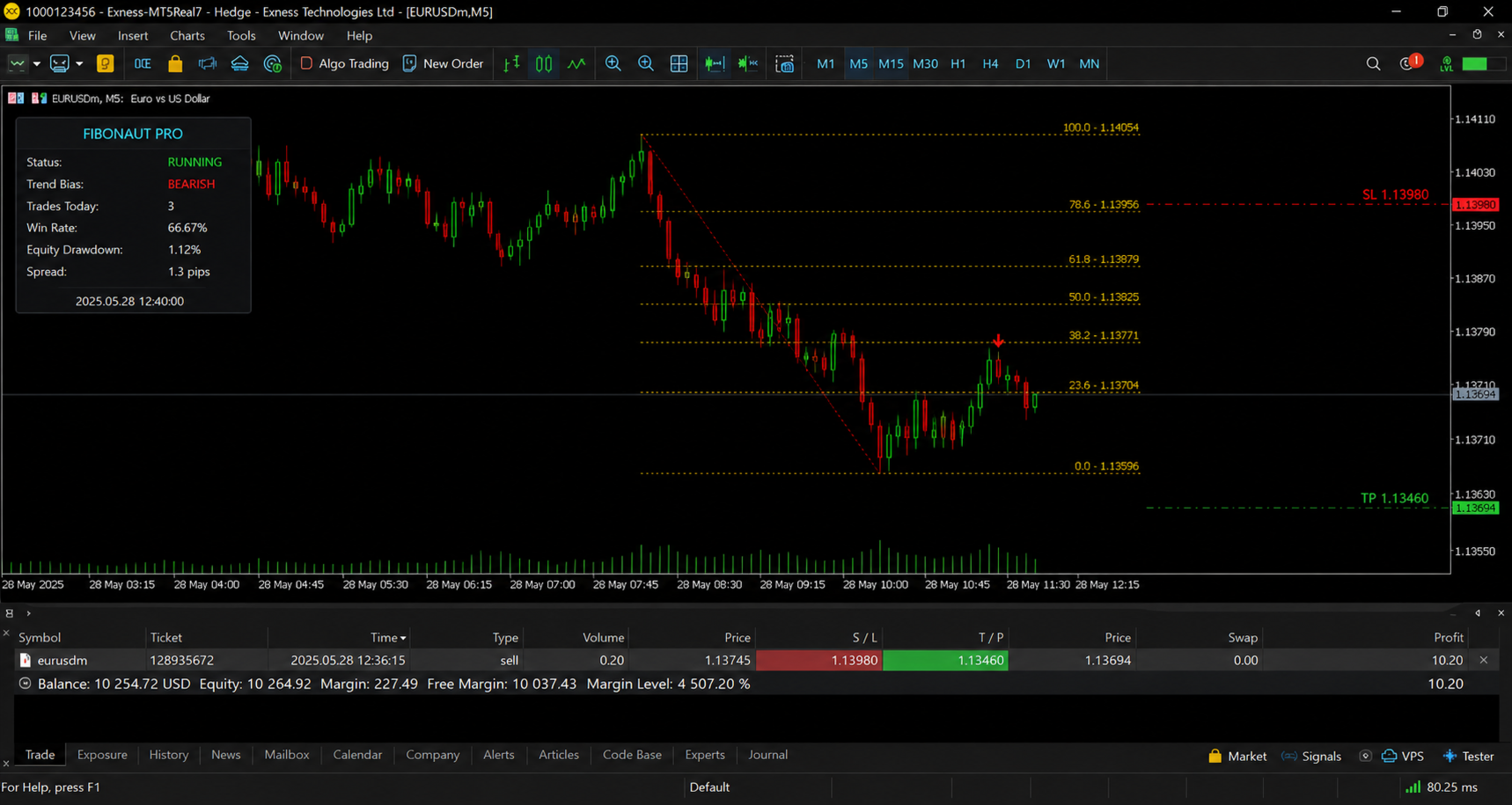The width and height of the screenshot is (1512, 805).
Task: Click the BEARISH trend bias value
Action: [191, 184]
